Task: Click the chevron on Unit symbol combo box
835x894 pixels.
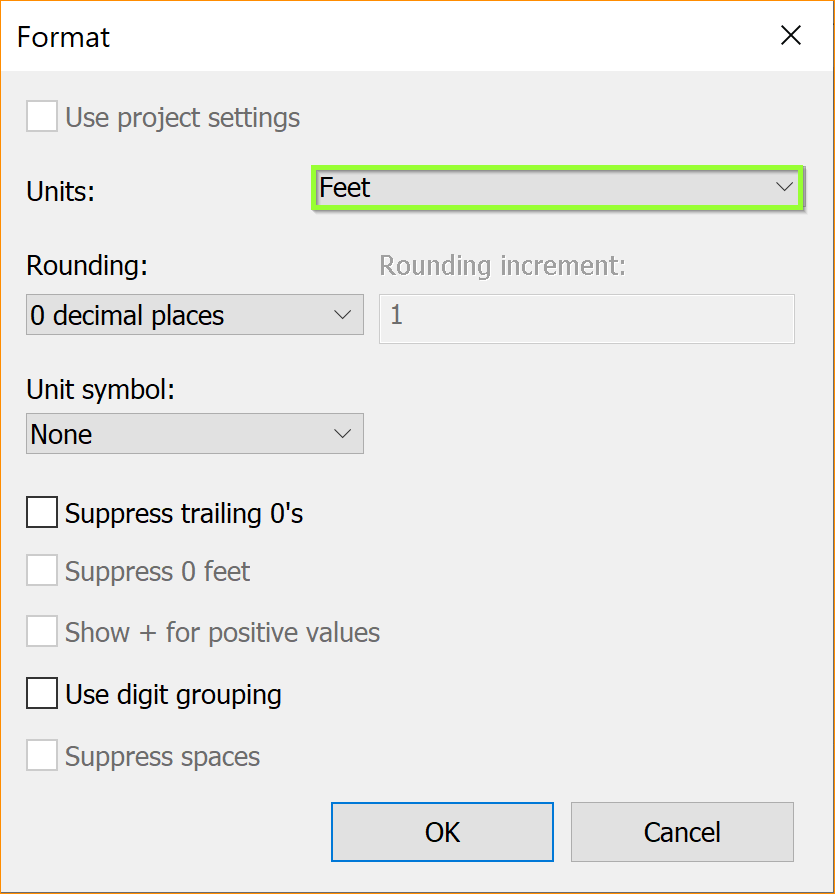Action: pos(343,434)
